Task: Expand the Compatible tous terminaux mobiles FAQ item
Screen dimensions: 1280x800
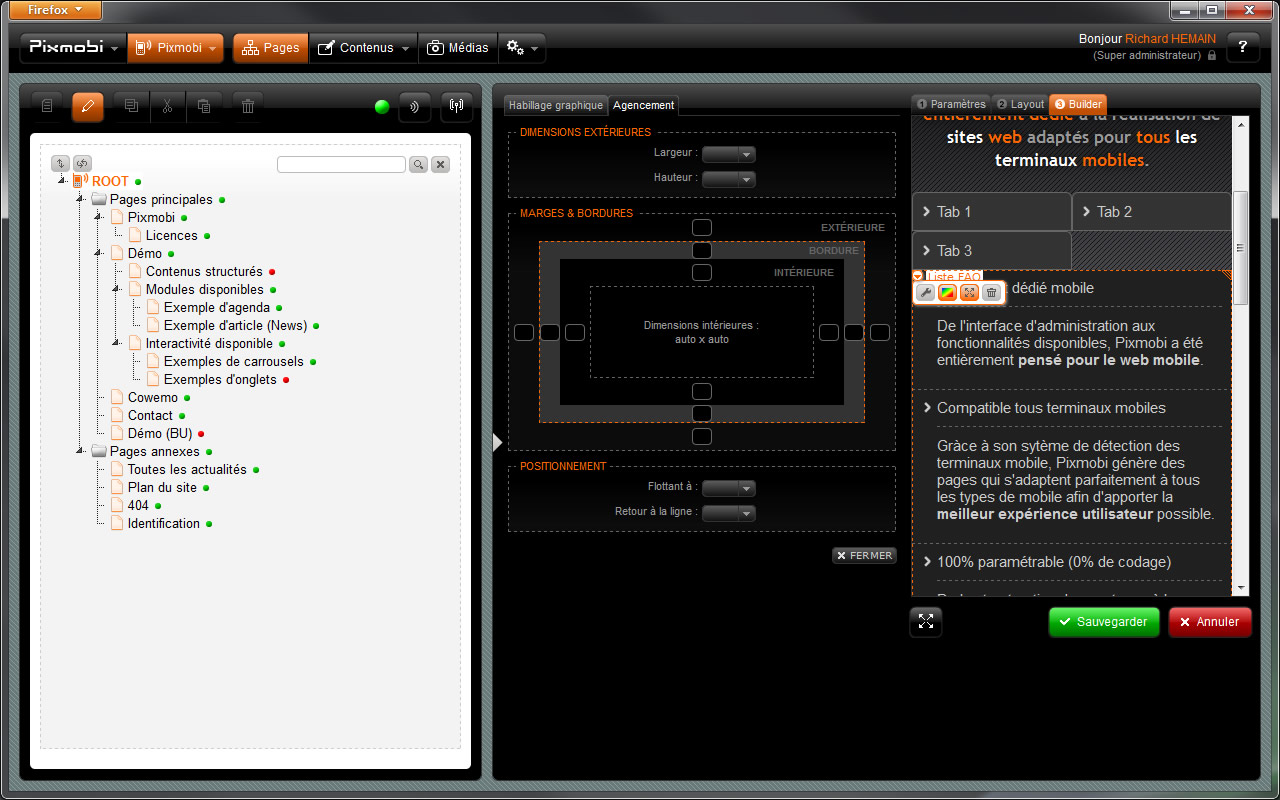Action: coord(1049,408)
